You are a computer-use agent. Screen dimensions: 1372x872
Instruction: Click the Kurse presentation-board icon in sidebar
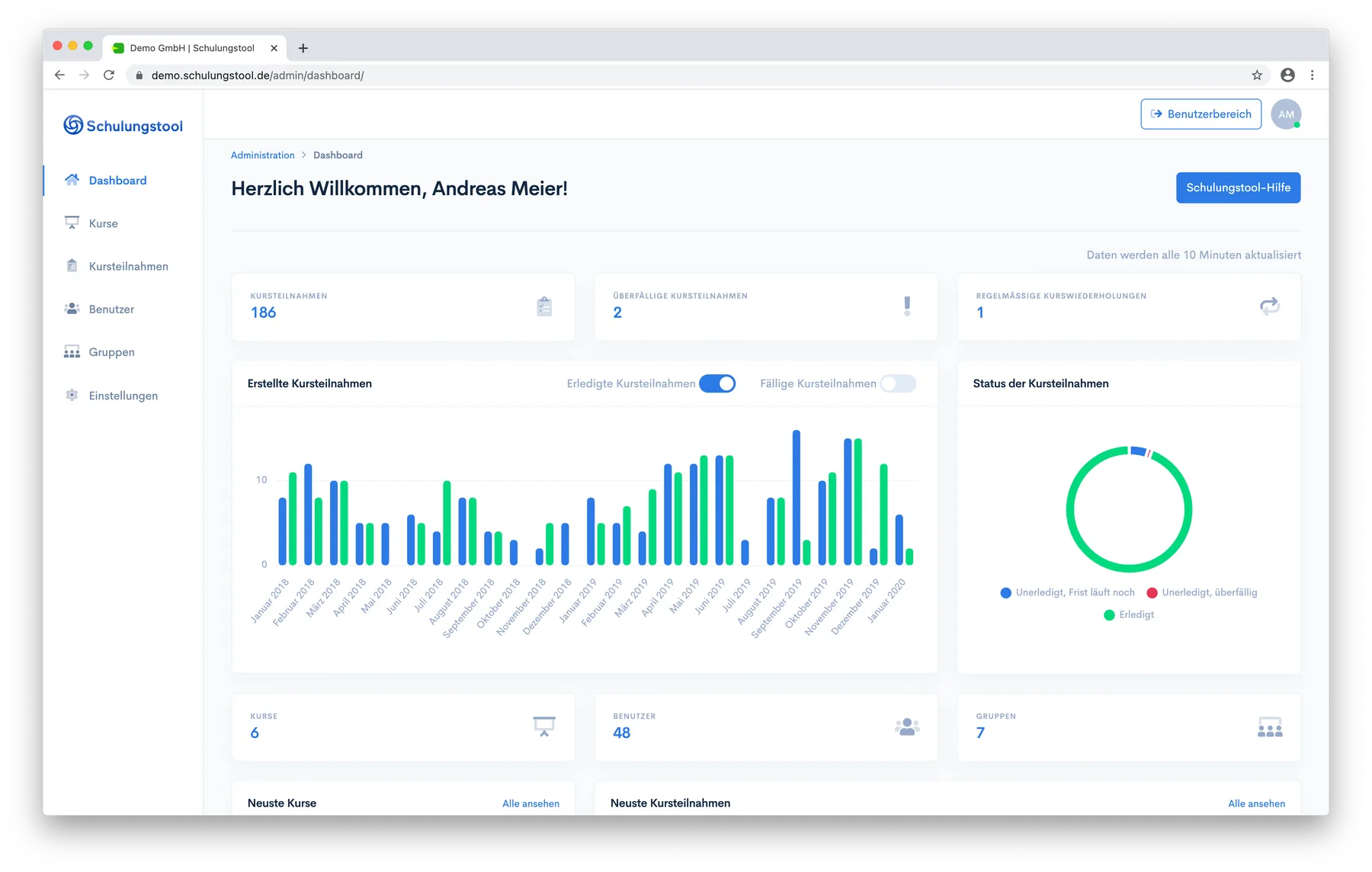pyautogui.click(x=72, y=223)
